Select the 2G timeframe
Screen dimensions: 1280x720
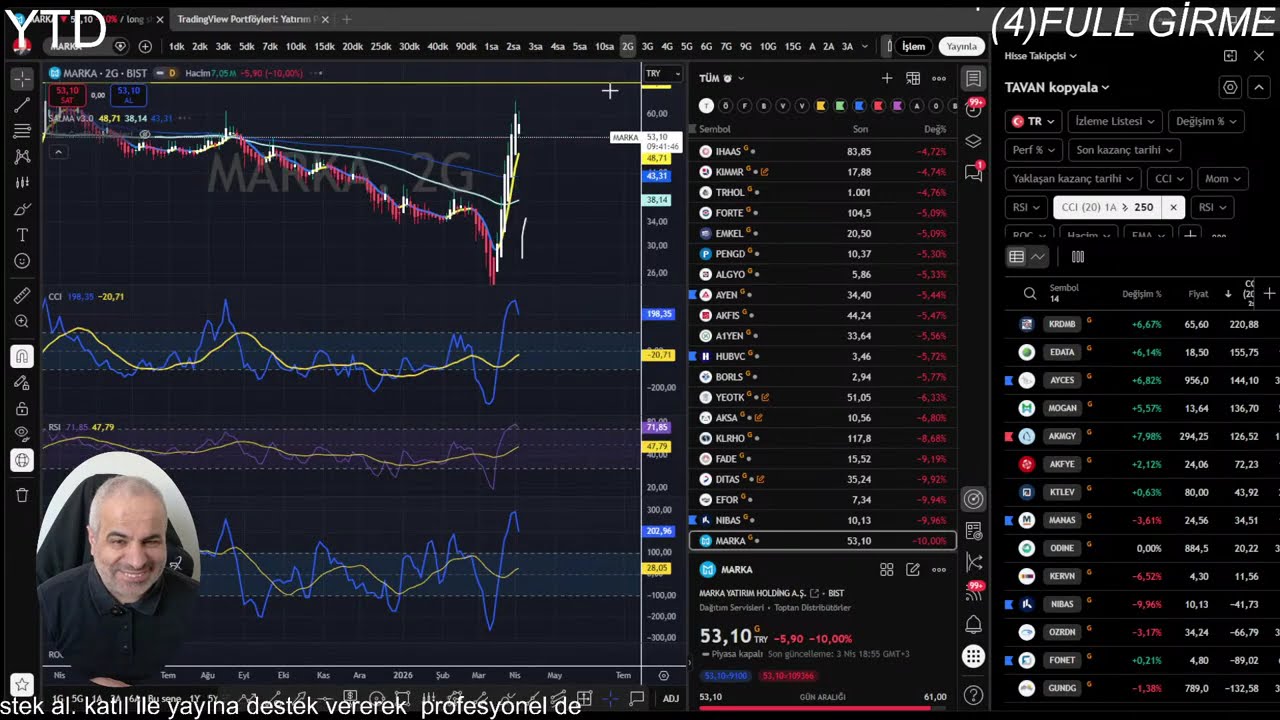(x=627, y=47)
